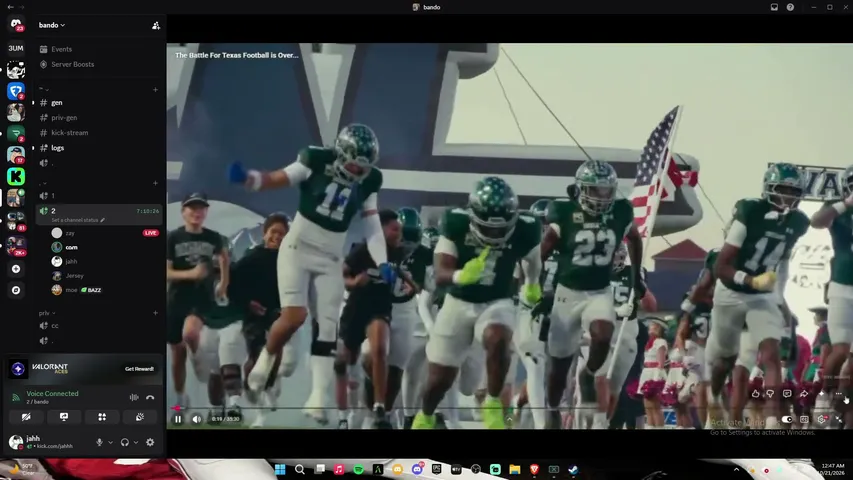Viewport: 853px width, 480px height.
Task: Open the invite people icon beside bando
Action: 156,25
